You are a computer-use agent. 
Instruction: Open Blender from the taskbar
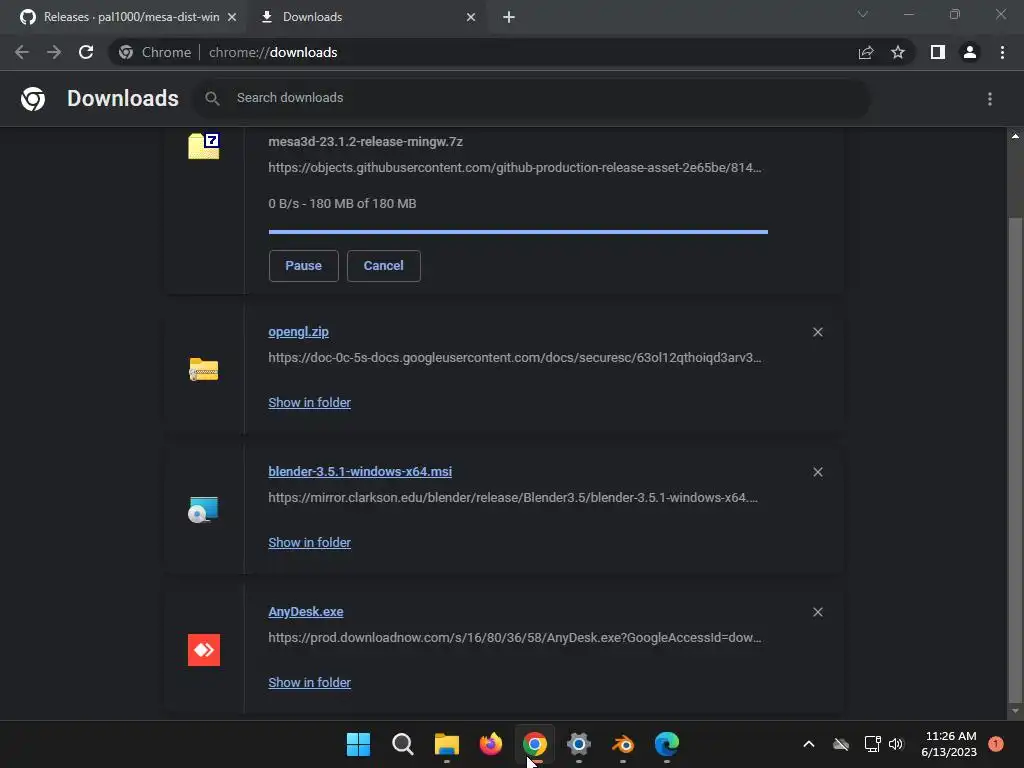click(x=622, y=744)
